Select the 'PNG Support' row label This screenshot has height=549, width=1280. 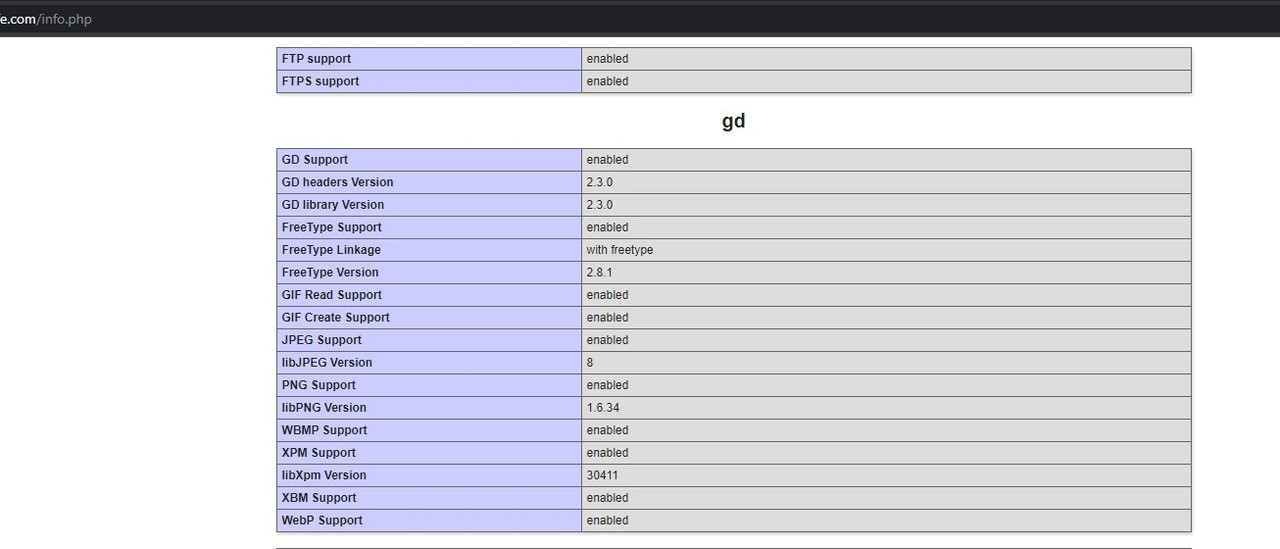(x=429, y=385)
